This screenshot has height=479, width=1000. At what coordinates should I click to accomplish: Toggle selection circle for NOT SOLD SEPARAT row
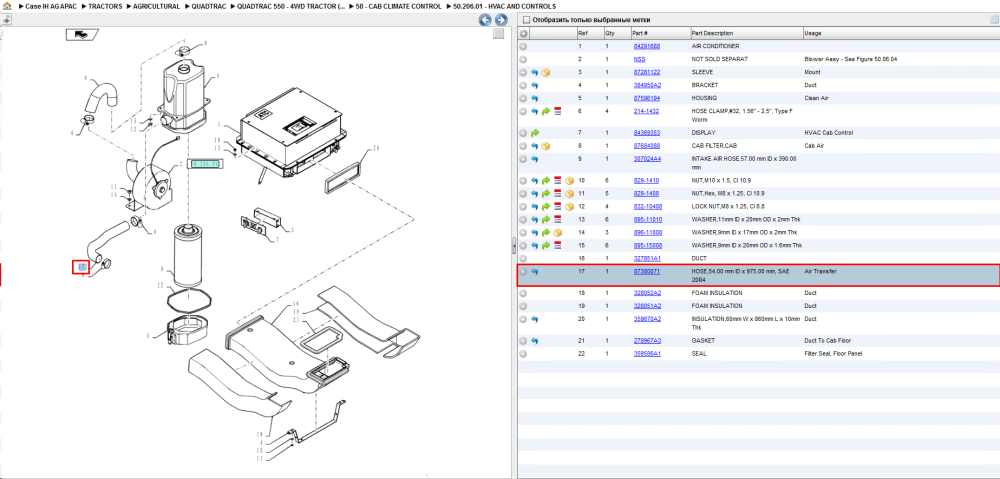click(523, 59)
